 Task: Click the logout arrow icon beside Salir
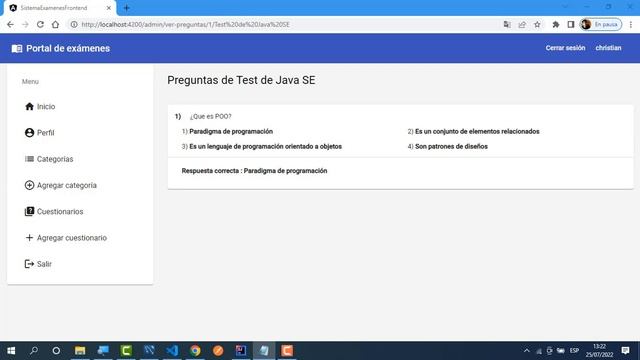pyautogui.click(x=29, y=264)
